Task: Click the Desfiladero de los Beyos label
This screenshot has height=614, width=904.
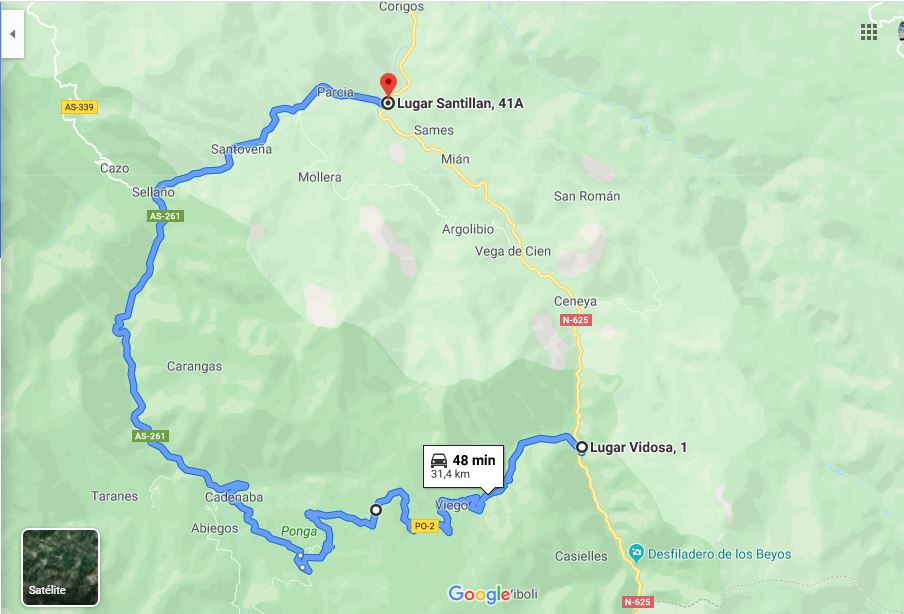Action: pos(720,554)
